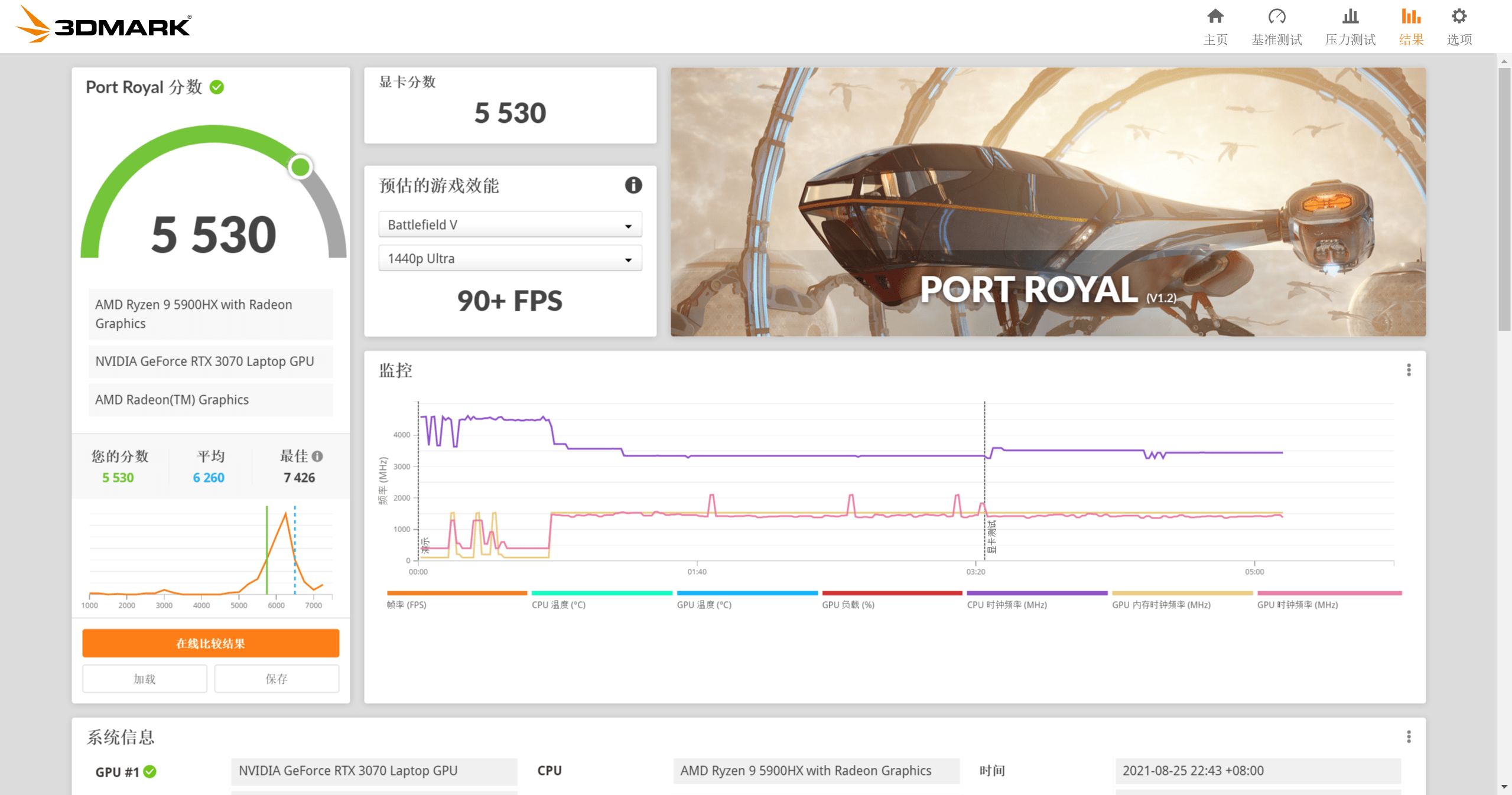Click the save result button
This screenshot has height=795, width=1512.
click(277, 679)
